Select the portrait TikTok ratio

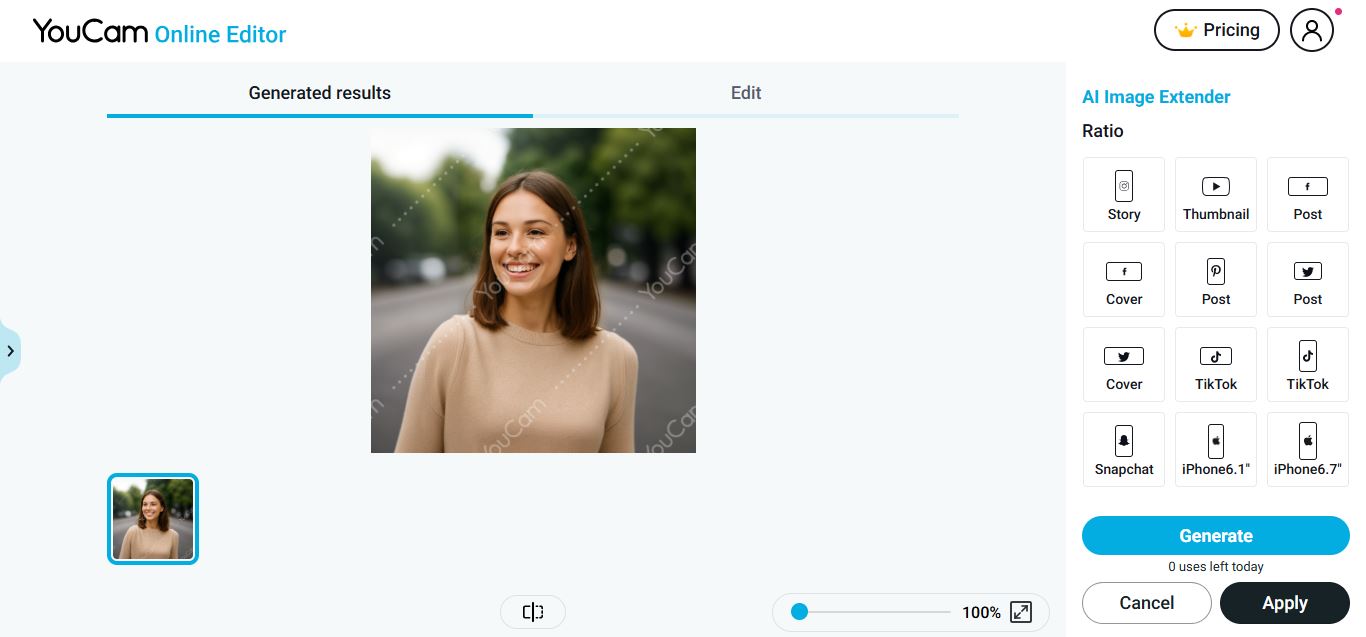[1307, 364]
